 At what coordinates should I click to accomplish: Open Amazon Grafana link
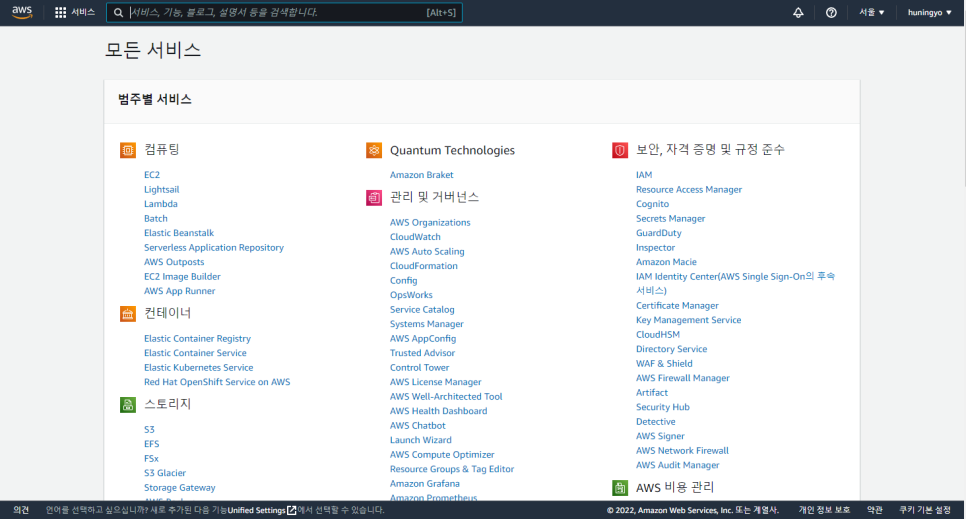pyautogui.click(x=424, y=484)
